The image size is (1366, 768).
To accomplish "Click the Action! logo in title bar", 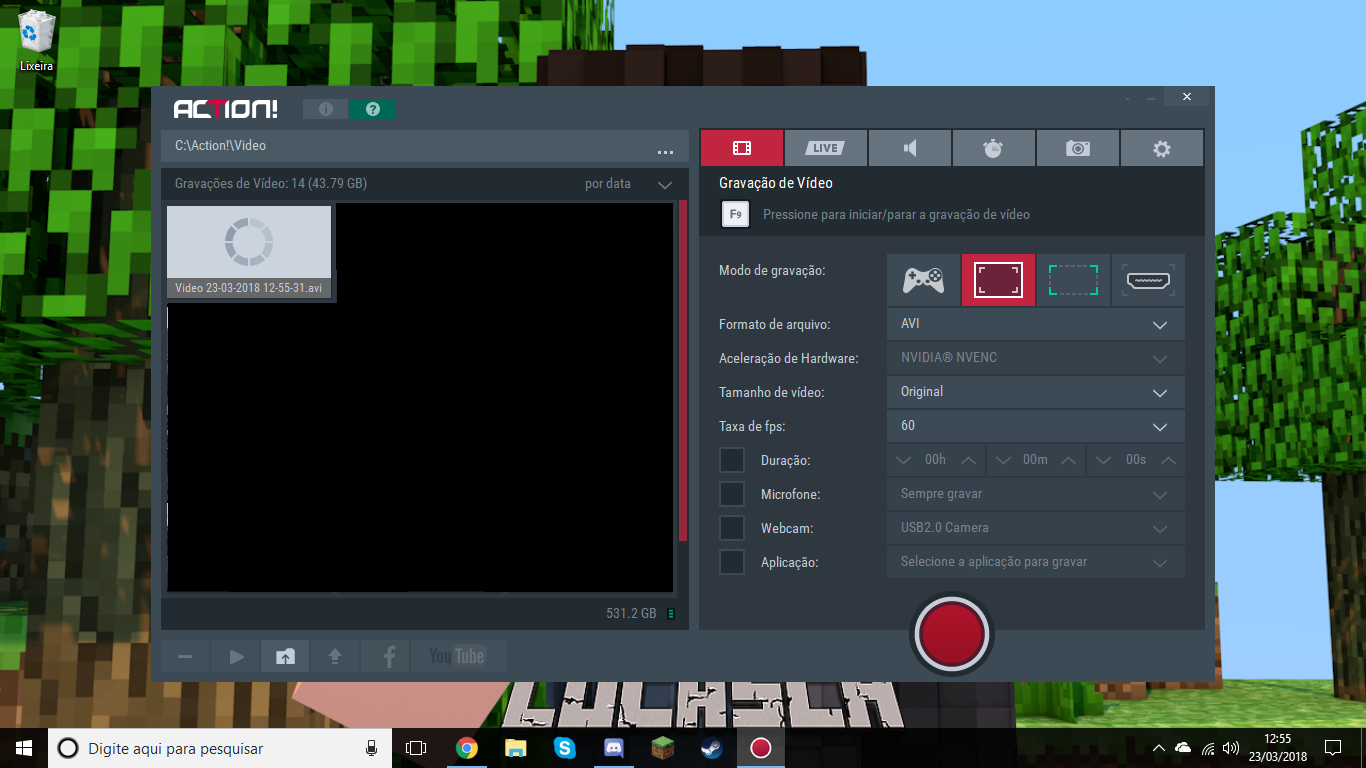I will tap(225, 109).
